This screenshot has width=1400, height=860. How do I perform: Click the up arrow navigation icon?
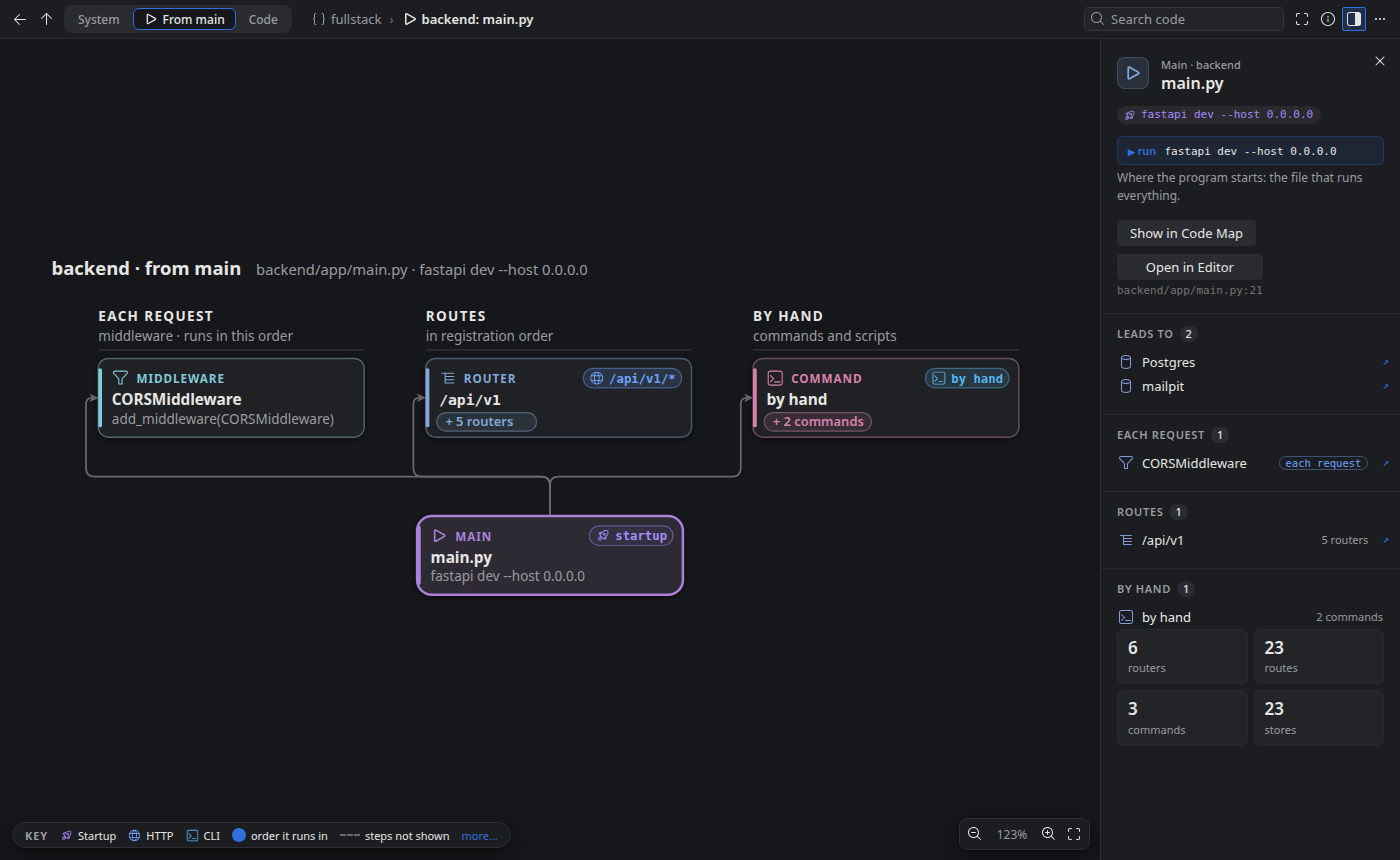(46, 19)
